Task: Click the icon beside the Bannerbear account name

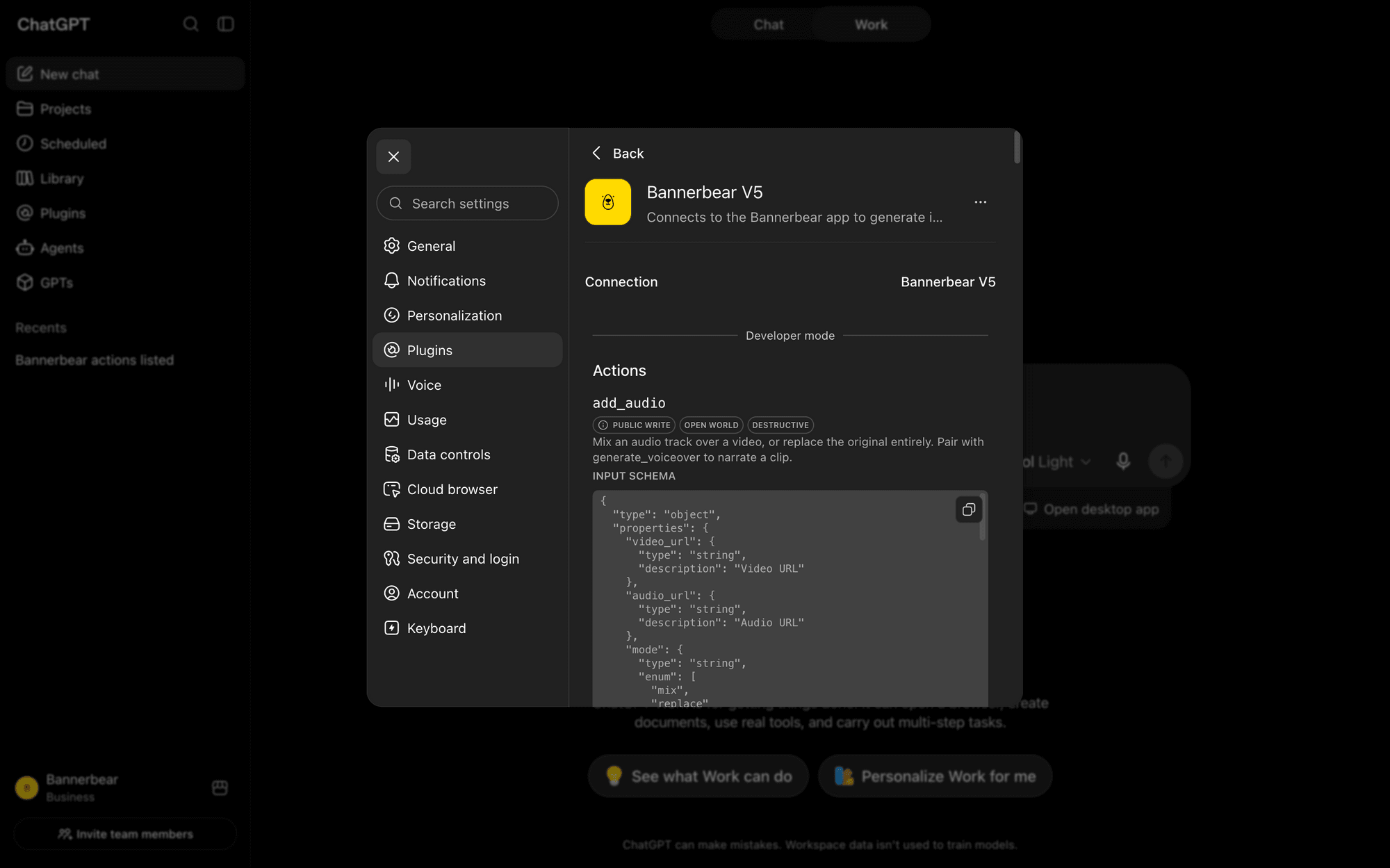Action: coord(220,787)
